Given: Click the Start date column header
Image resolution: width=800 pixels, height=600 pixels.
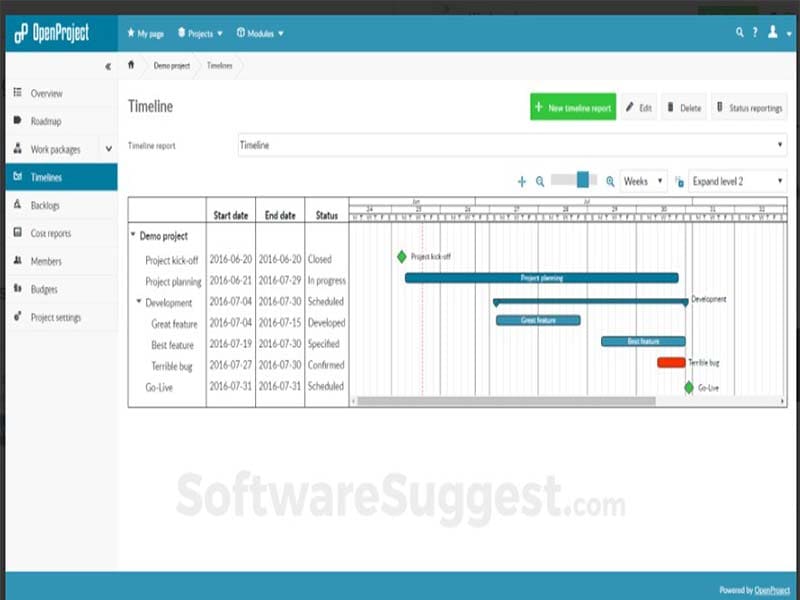Looking at the screenshot, I should tap(231, 215).
